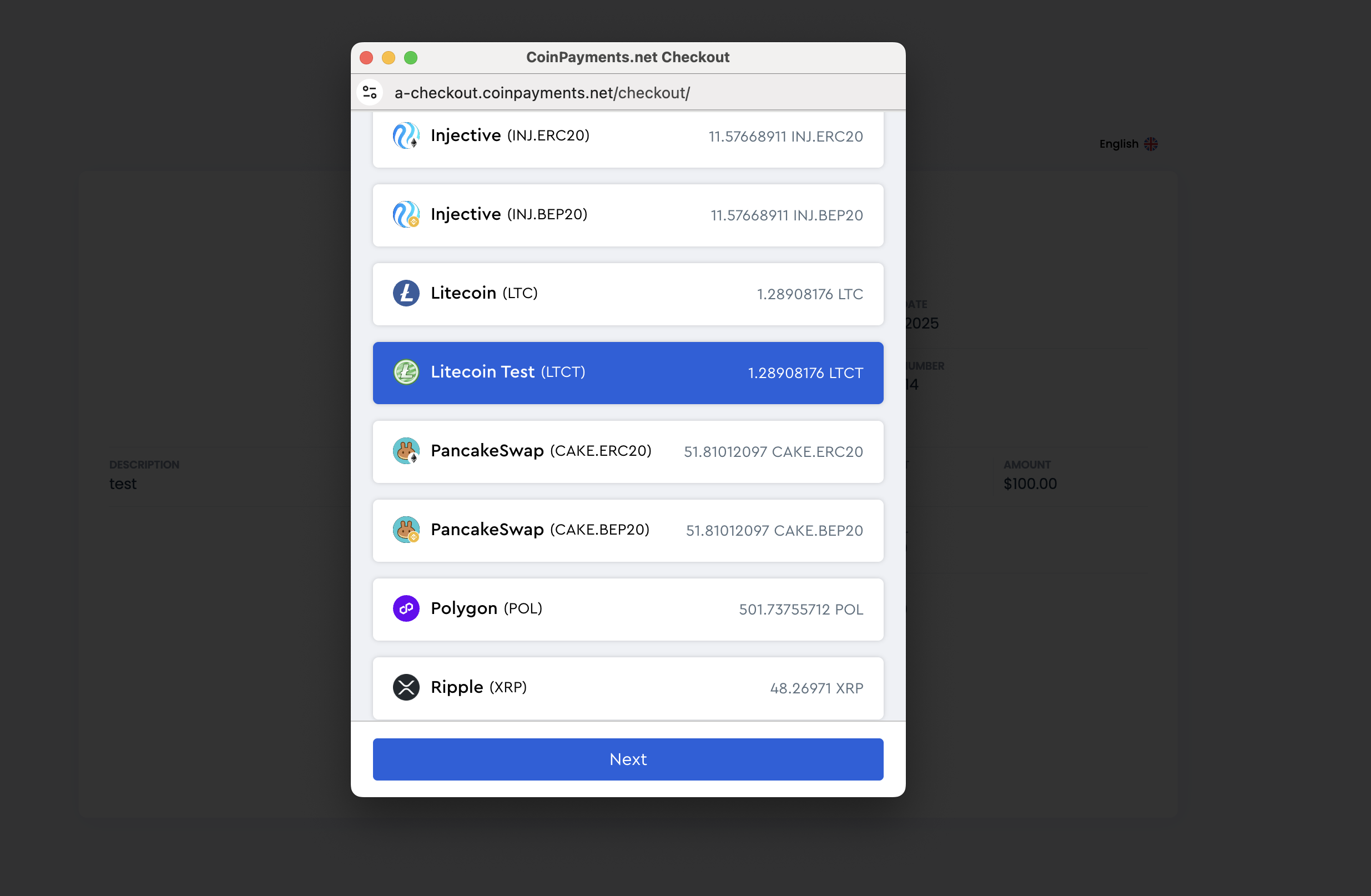Click the black Ripple XRP icon
Image resolution: width=1371 pixels, height=896 pixels.
pyautogui.click(x=406, y=687)
